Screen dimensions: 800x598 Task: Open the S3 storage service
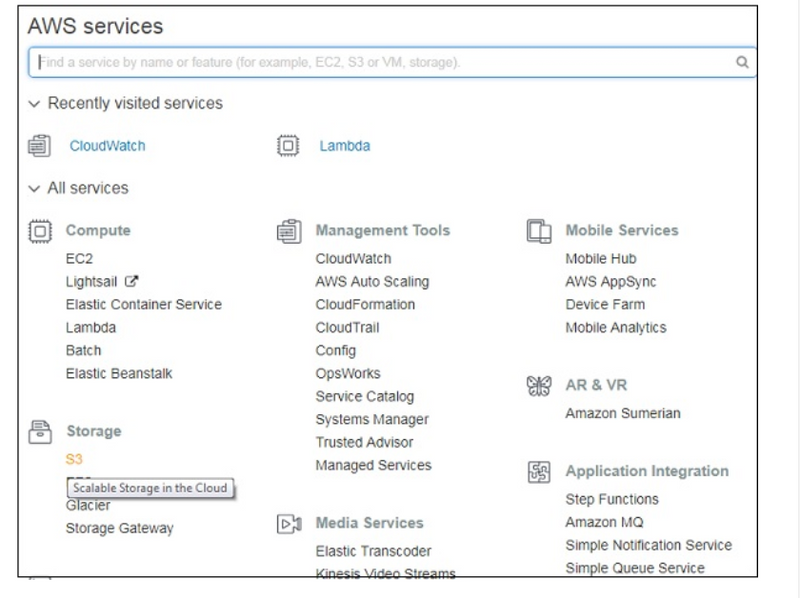(74, 460)
